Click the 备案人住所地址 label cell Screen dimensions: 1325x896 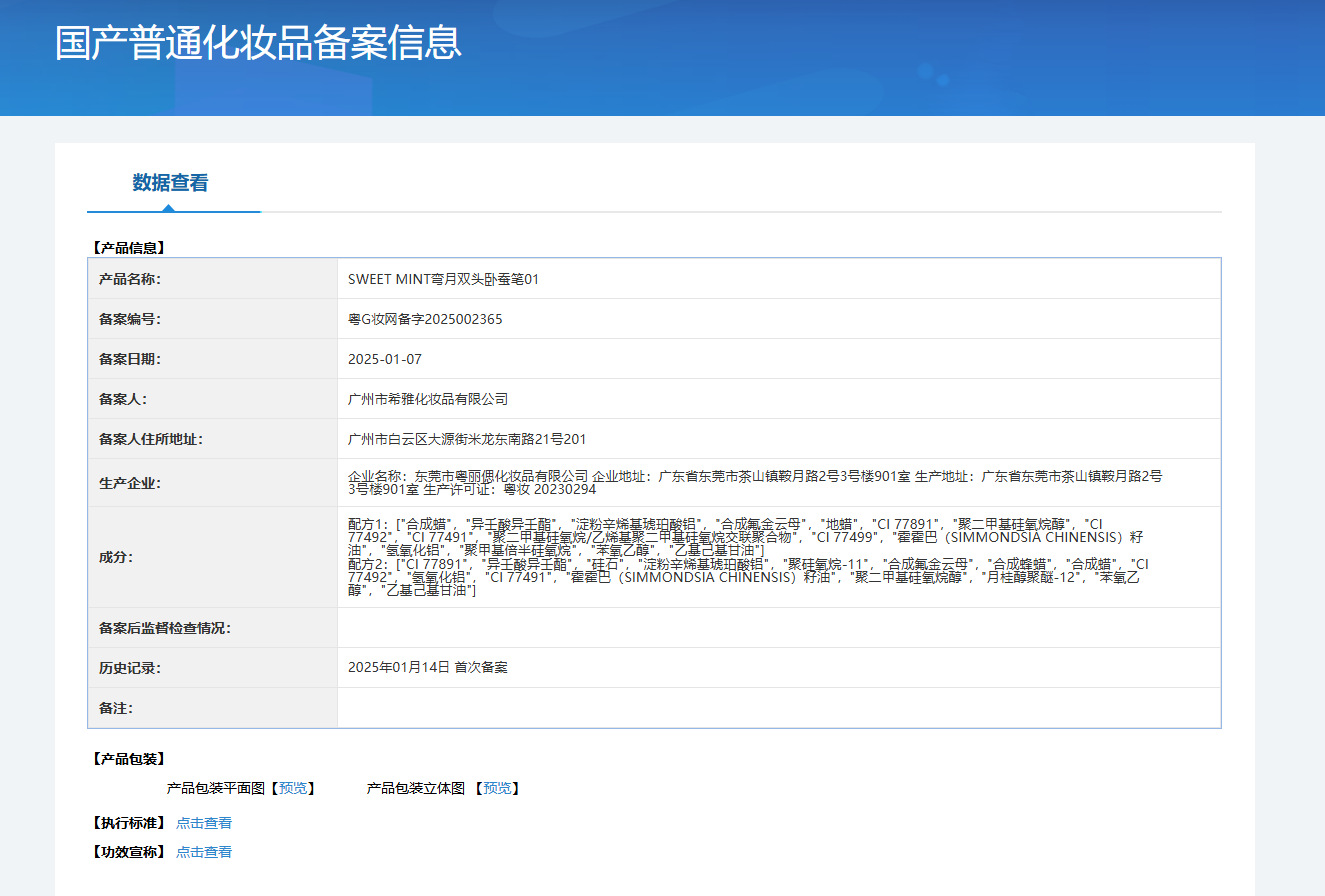click(x=213, y=439)
